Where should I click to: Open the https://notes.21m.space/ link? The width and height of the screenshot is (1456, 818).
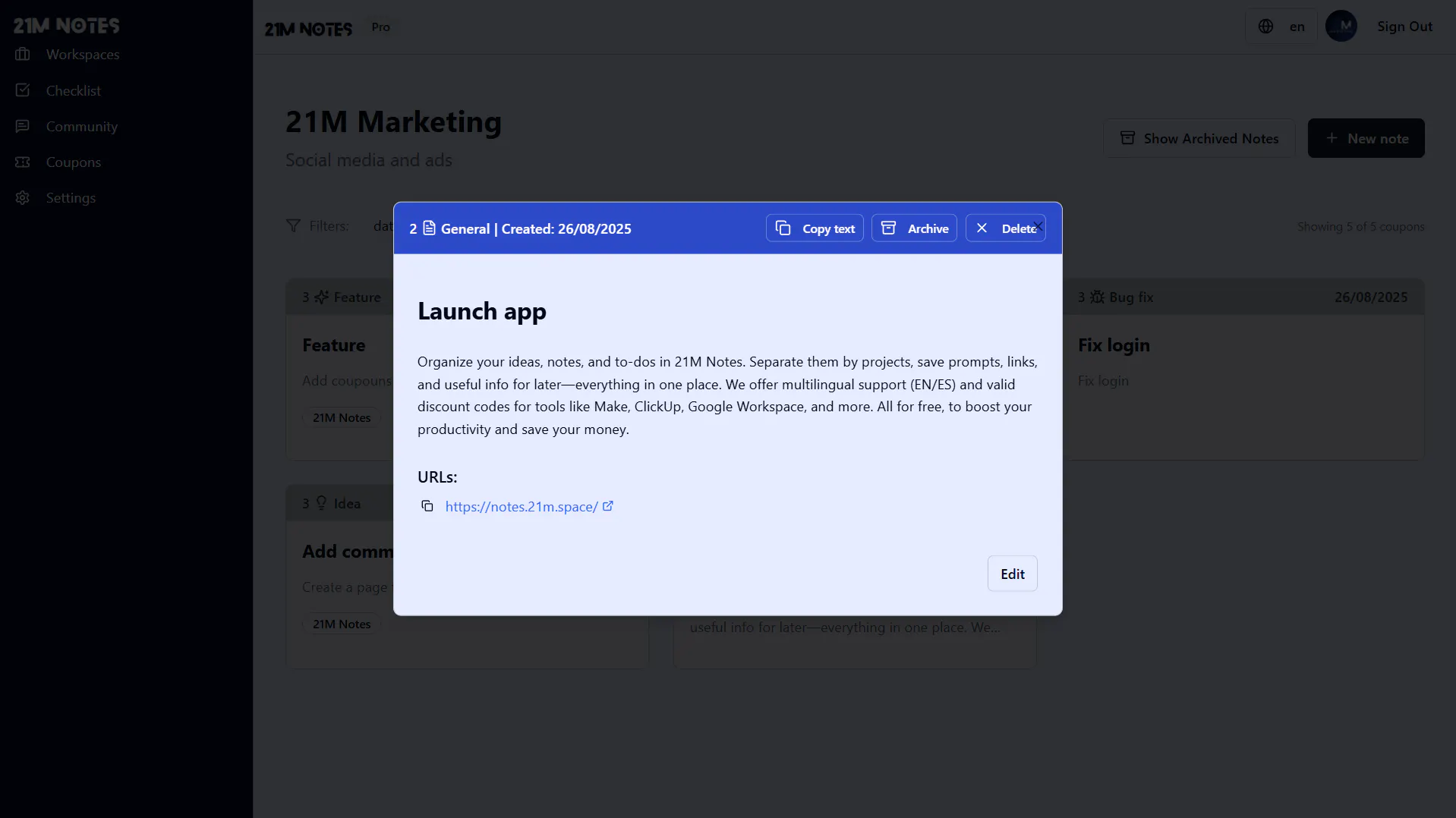pyautogui.click(x=522, y=507)
